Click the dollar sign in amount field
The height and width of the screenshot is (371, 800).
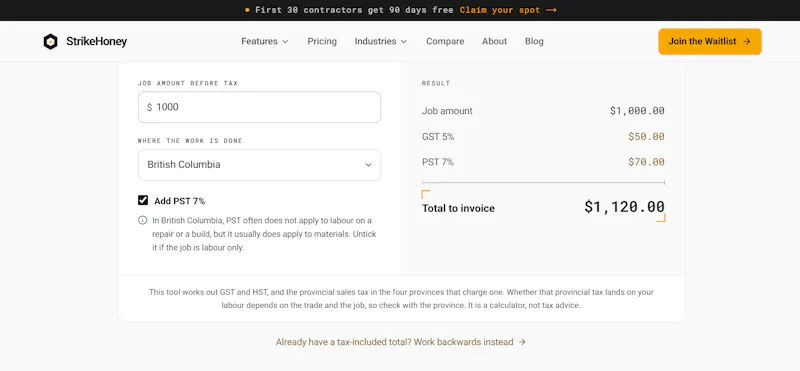coord(149,107)
